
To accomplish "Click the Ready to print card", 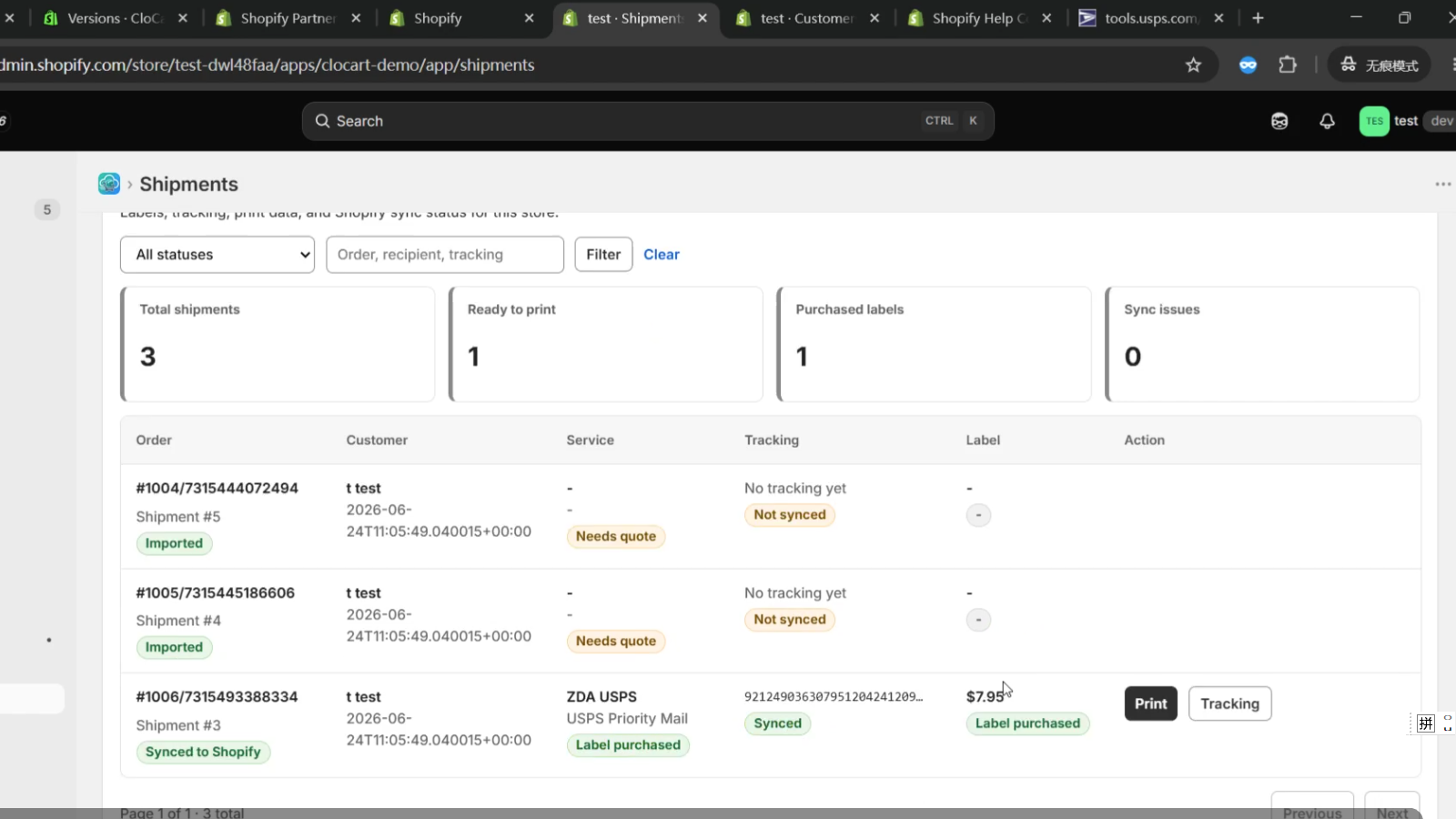I will click(x=606, y=344).
